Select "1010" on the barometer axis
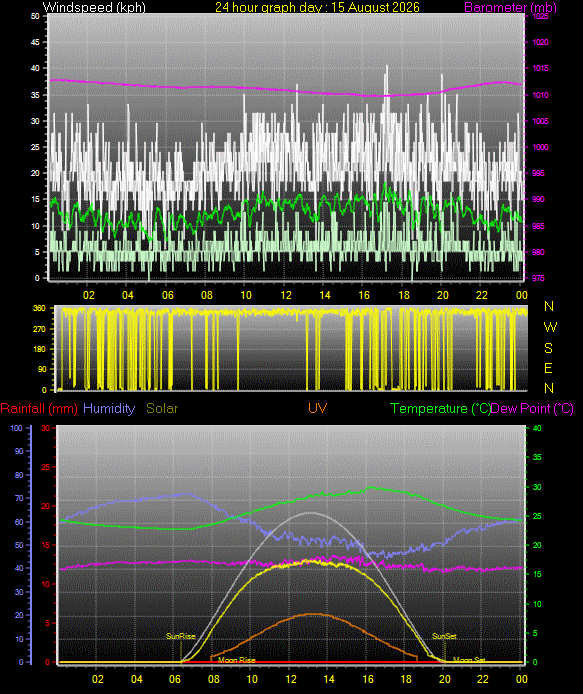This screenshot has height=694, width=583. coord(541,95)
